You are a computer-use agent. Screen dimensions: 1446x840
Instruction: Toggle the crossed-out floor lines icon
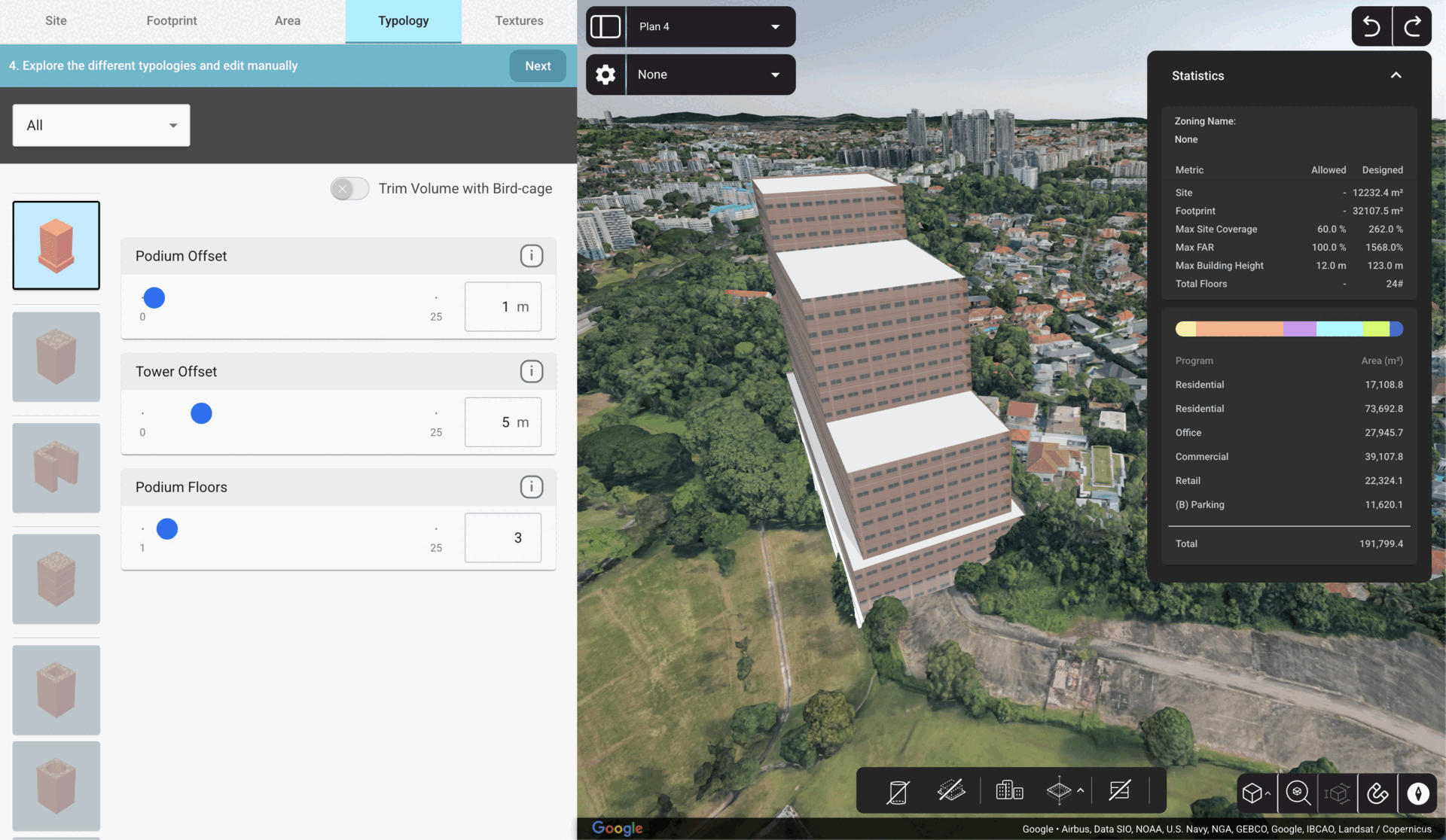[x=1119, y=790]
